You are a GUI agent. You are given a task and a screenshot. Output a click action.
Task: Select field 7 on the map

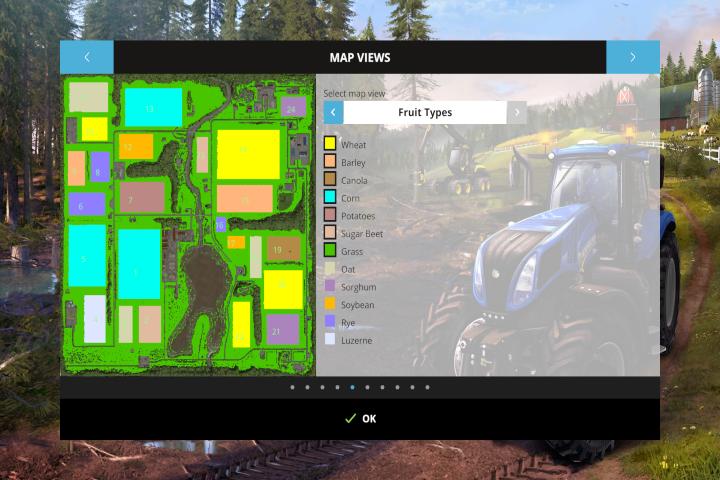(141, 198)
